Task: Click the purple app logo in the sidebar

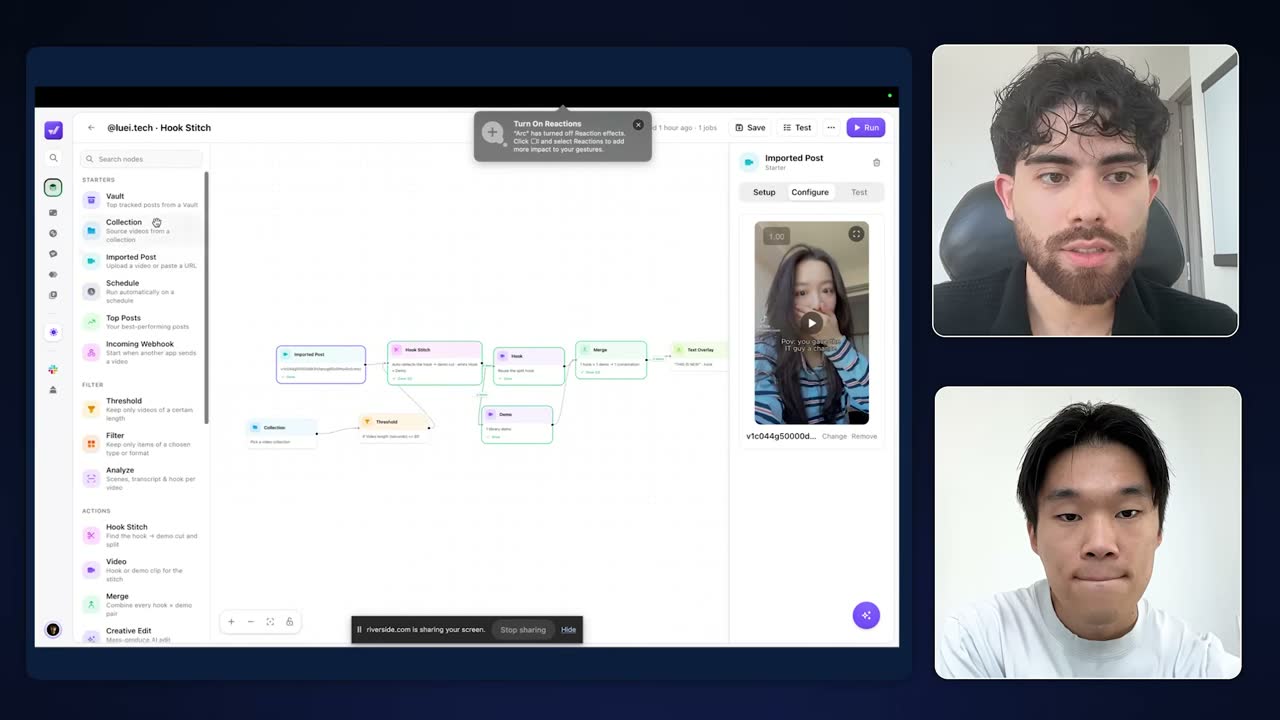Action: 54,130
